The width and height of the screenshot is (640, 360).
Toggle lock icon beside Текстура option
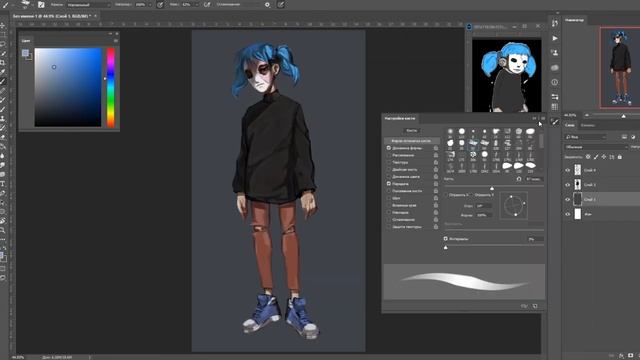[436, 162]
